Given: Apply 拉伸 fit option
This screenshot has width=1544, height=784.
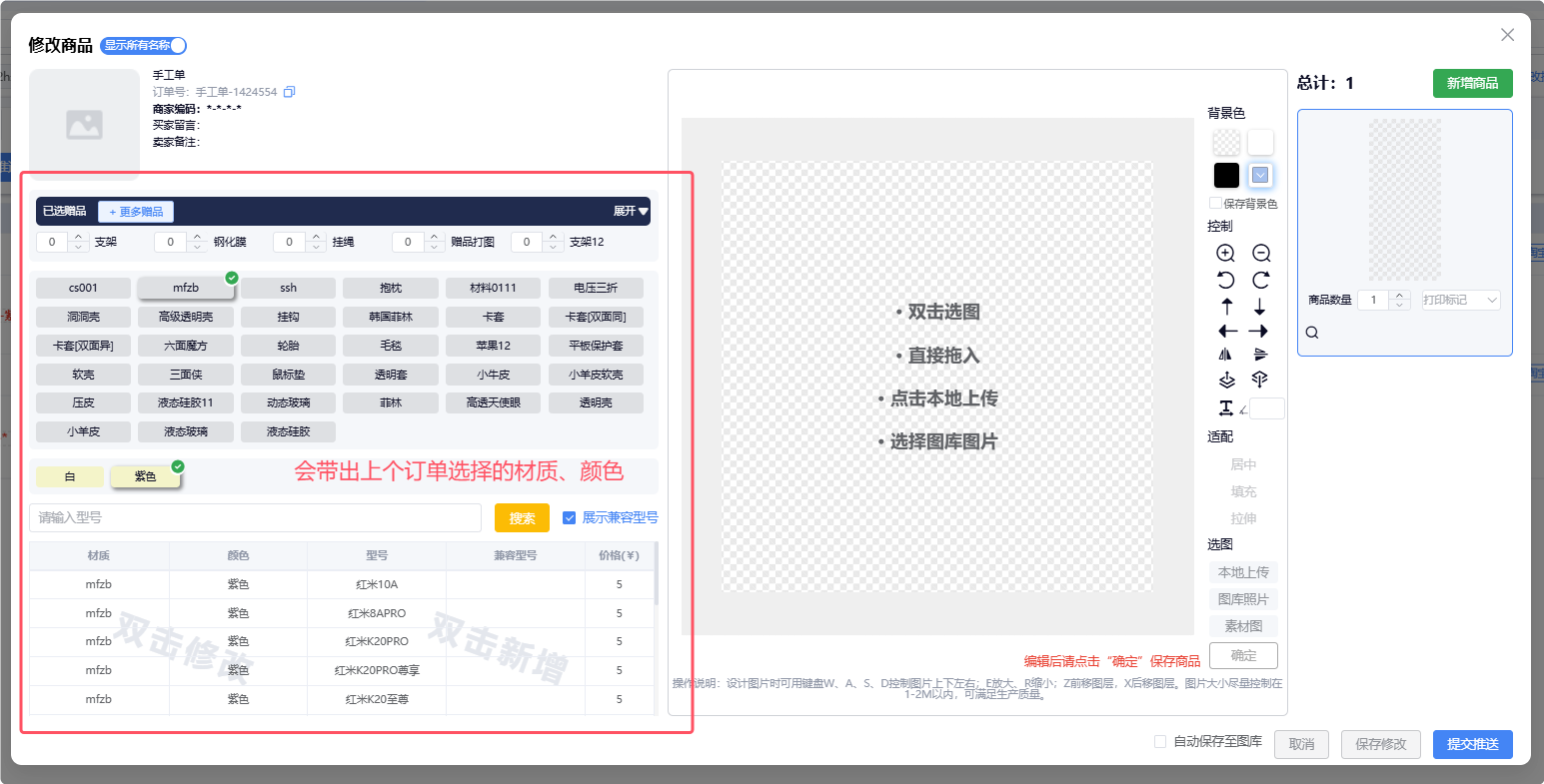Looking at the screenshot, I should [1243, 518].
